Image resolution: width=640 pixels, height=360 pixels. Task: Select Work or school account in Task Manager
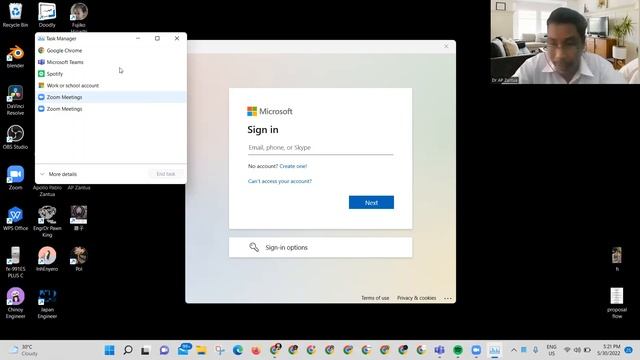[111, 86]
